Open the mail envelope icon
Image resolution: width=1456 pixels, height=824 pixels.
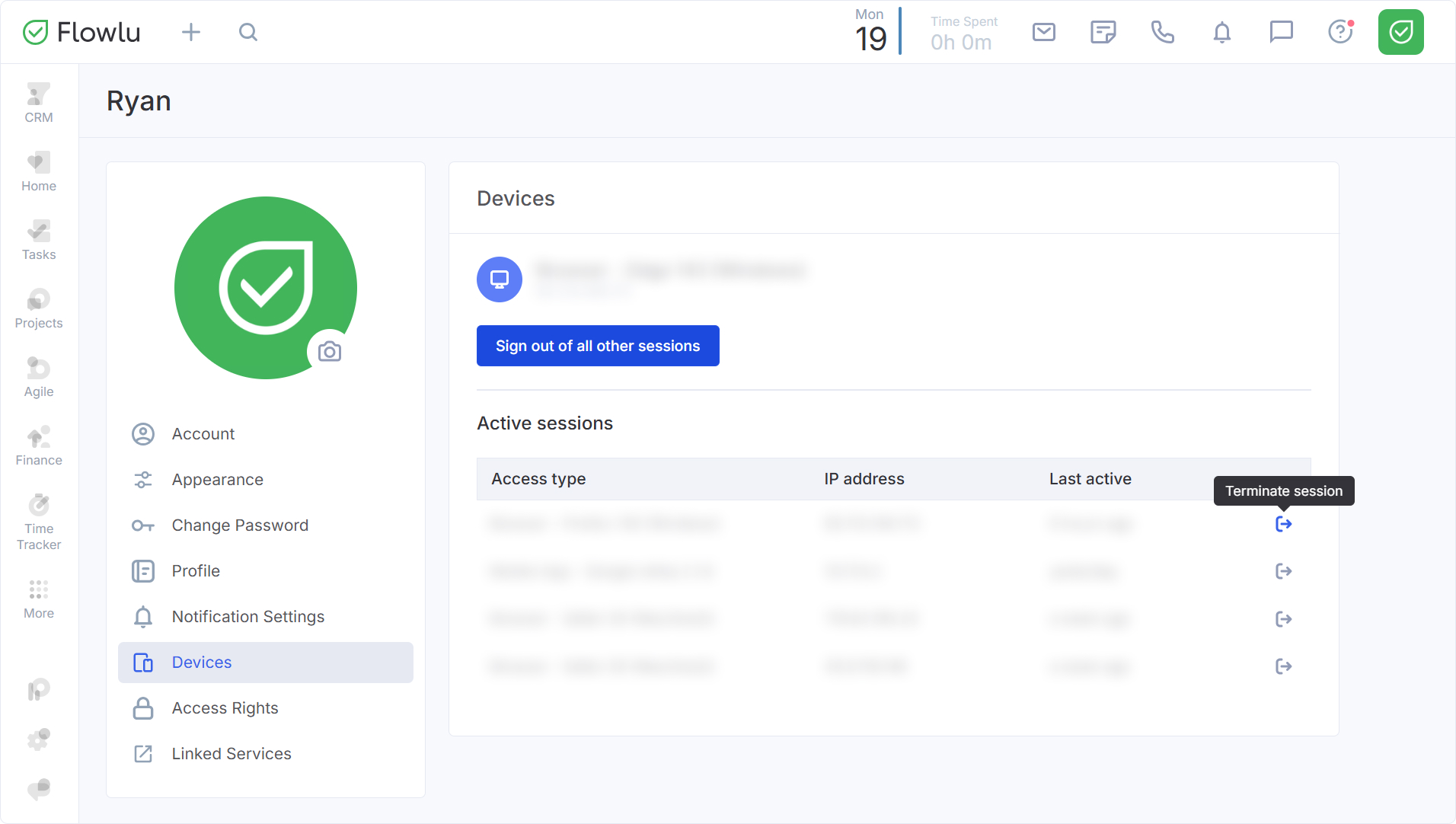(1043, 32)
